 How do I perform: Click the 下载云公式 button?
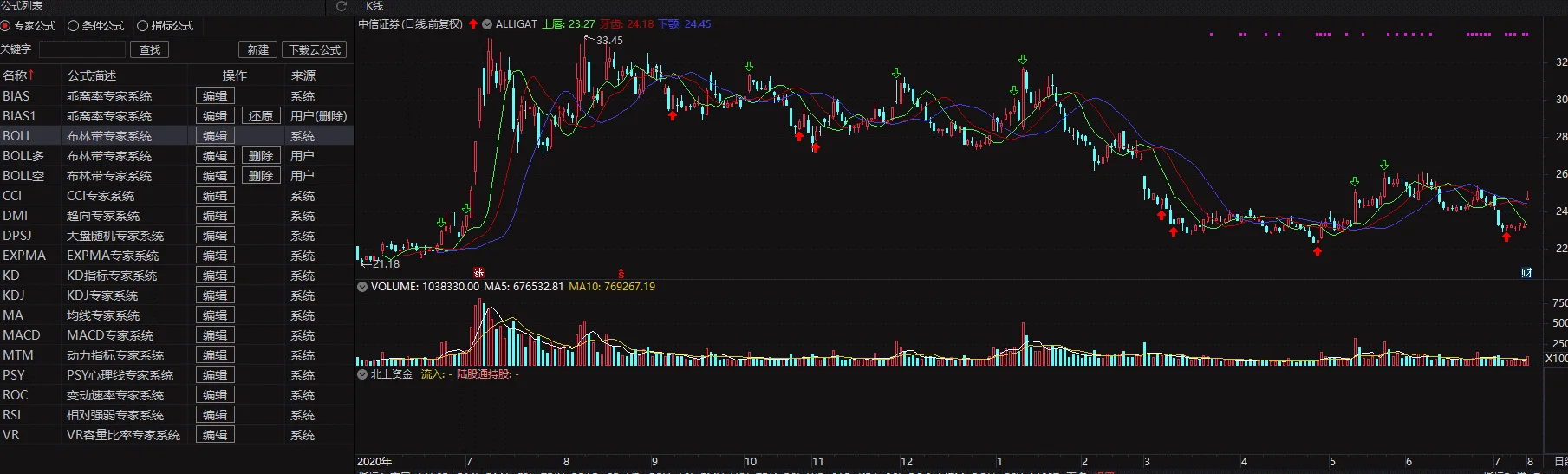[315, 50]
